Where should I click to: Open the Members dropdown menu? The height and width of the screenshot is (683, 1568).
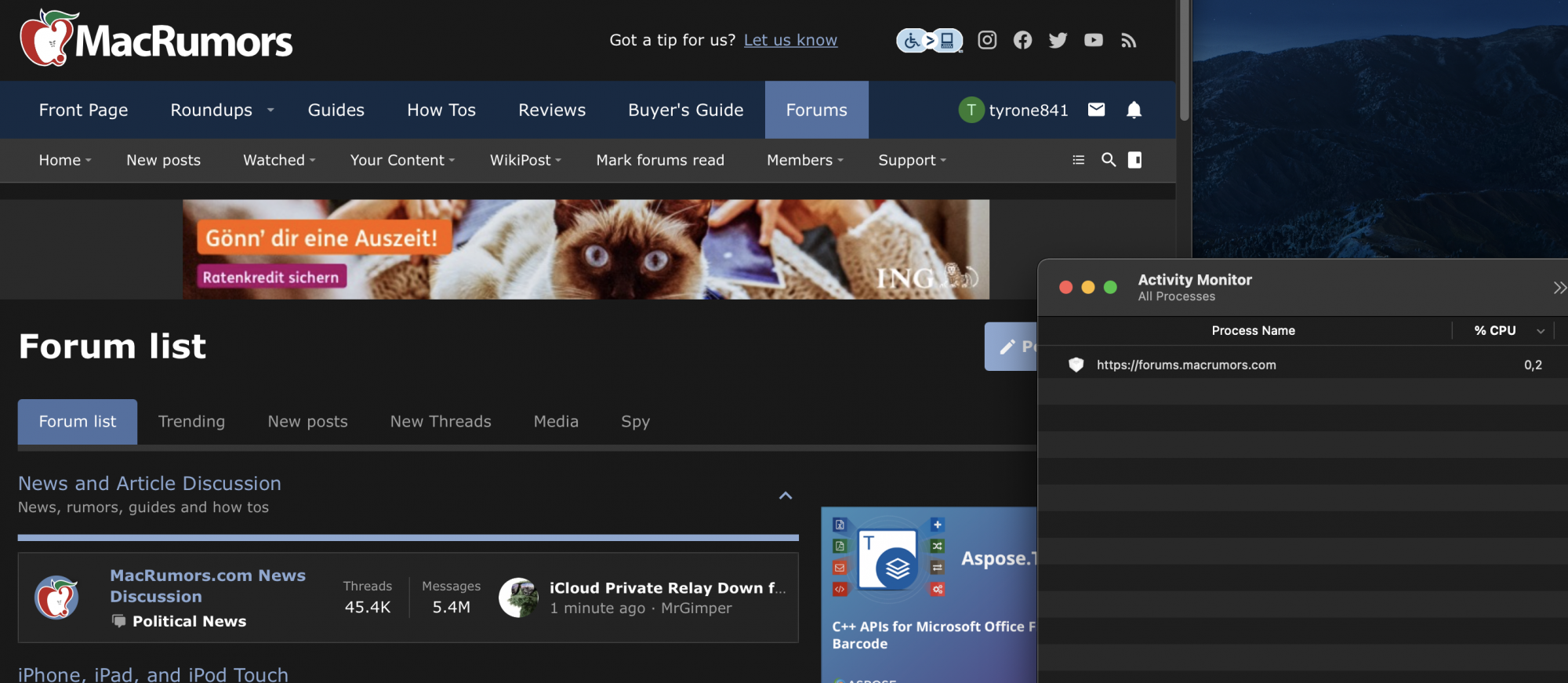coord(805,160)
